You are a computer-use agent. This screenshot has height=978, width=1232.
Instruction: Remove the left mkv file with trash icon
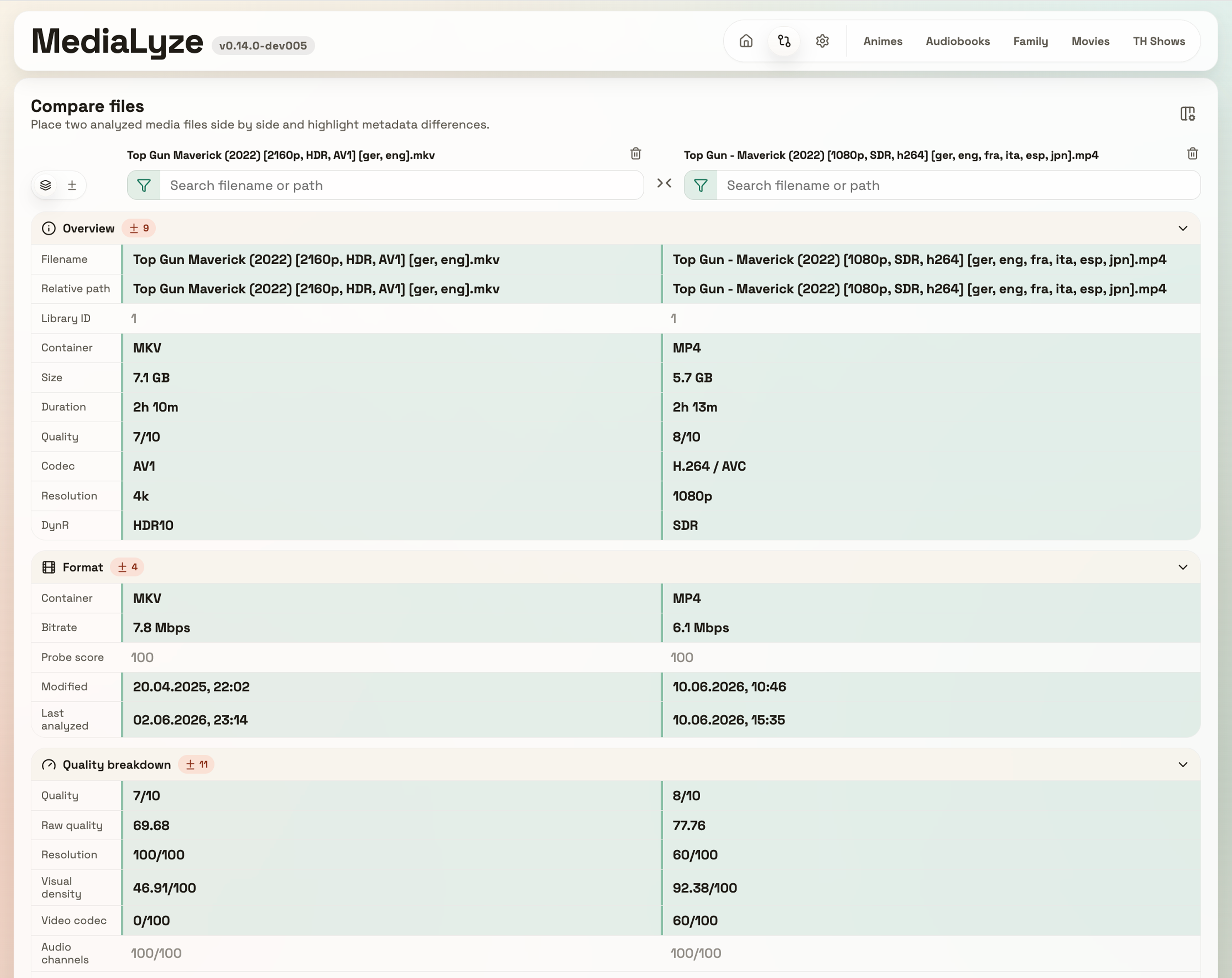click(636, 154)
